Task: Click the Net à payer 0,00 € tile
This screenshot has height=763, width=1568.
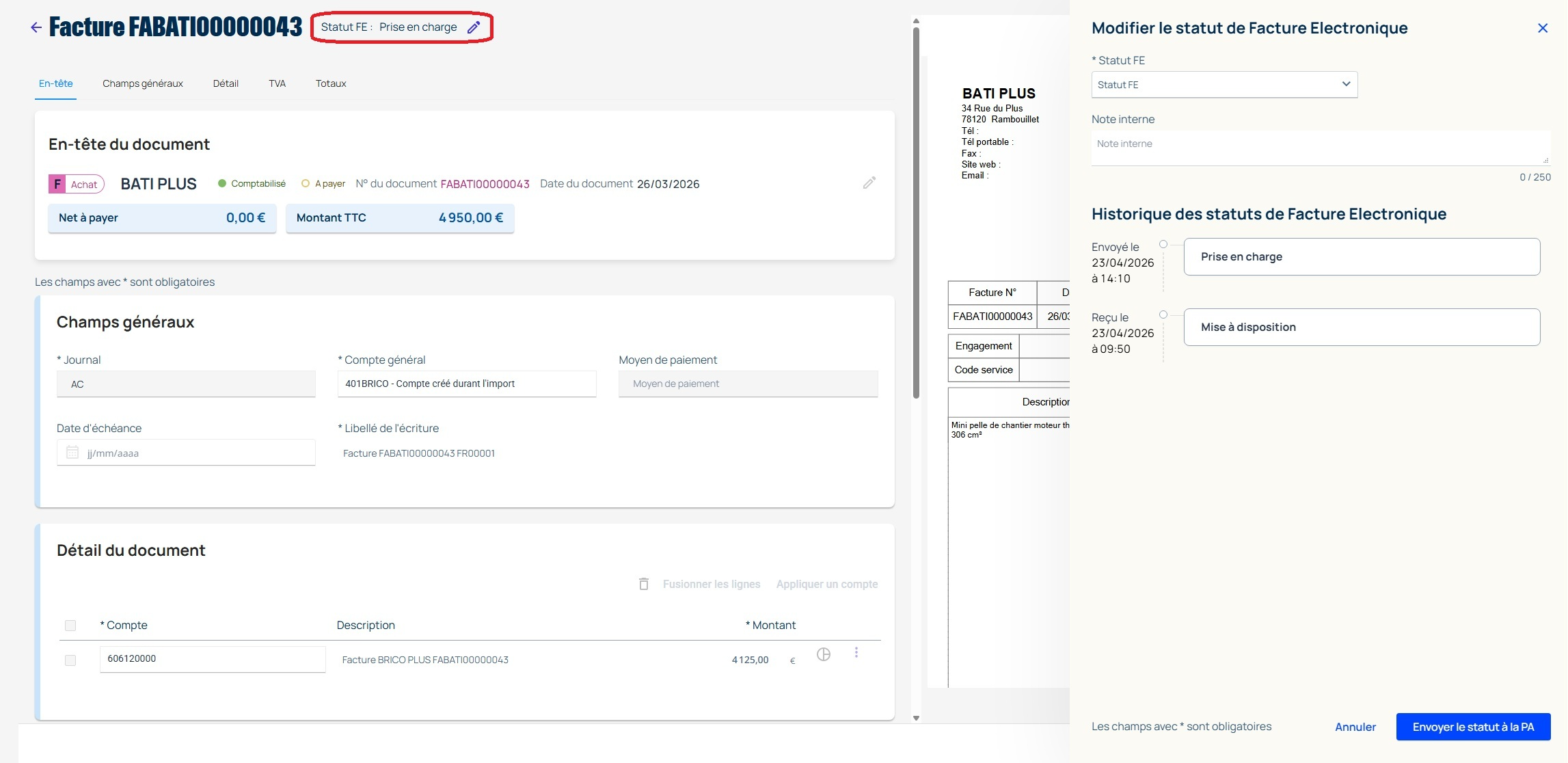Action: (x=162, y=218)
